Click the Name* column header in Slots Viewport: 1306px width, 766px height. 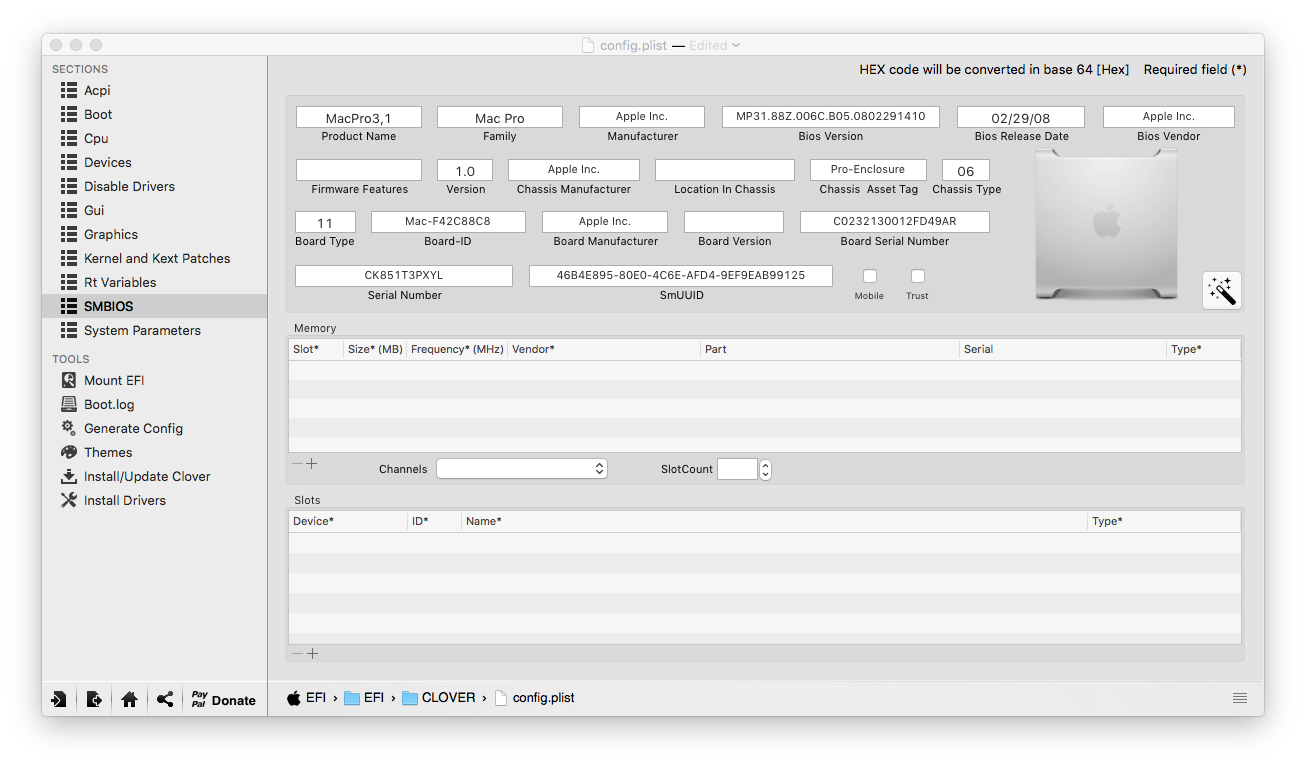(x=774, y=521)
